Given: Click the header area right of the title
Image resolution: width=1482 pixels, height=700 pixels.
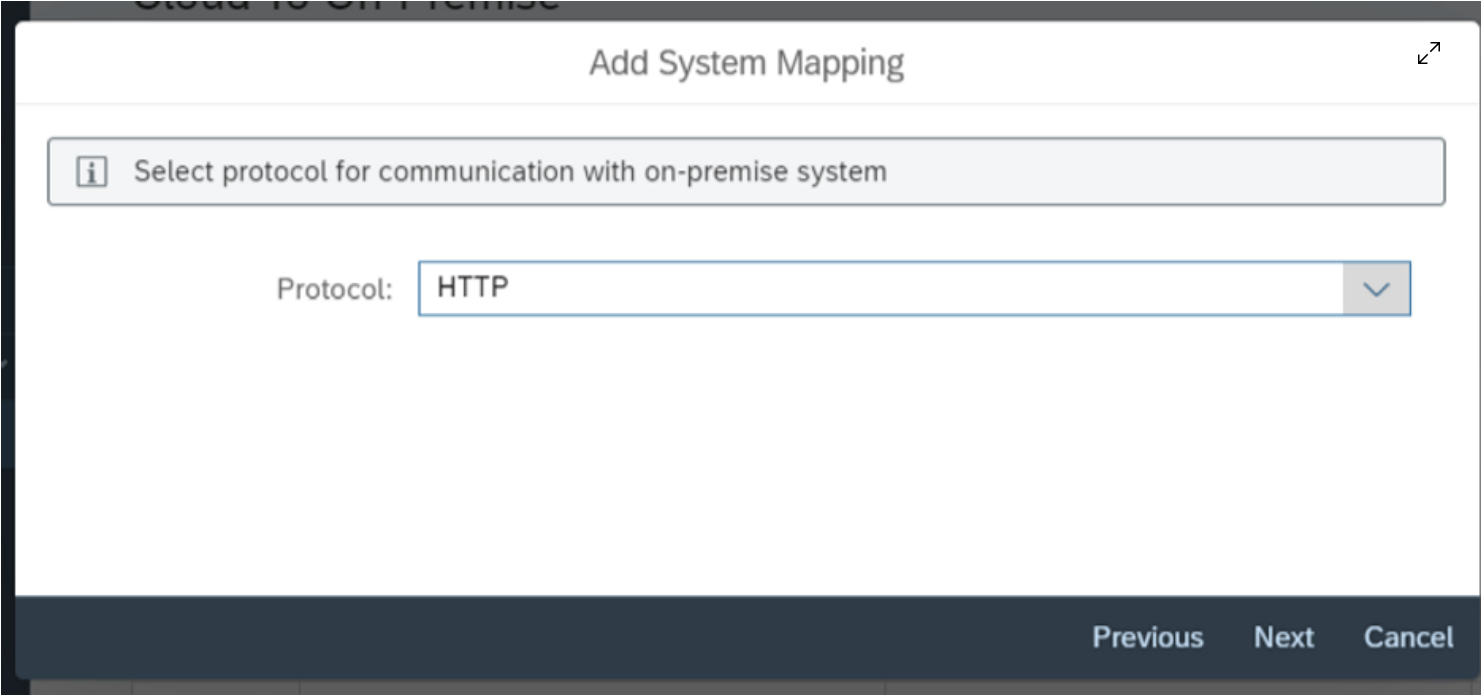Looking at the screenshot, I should [1150, 63].
